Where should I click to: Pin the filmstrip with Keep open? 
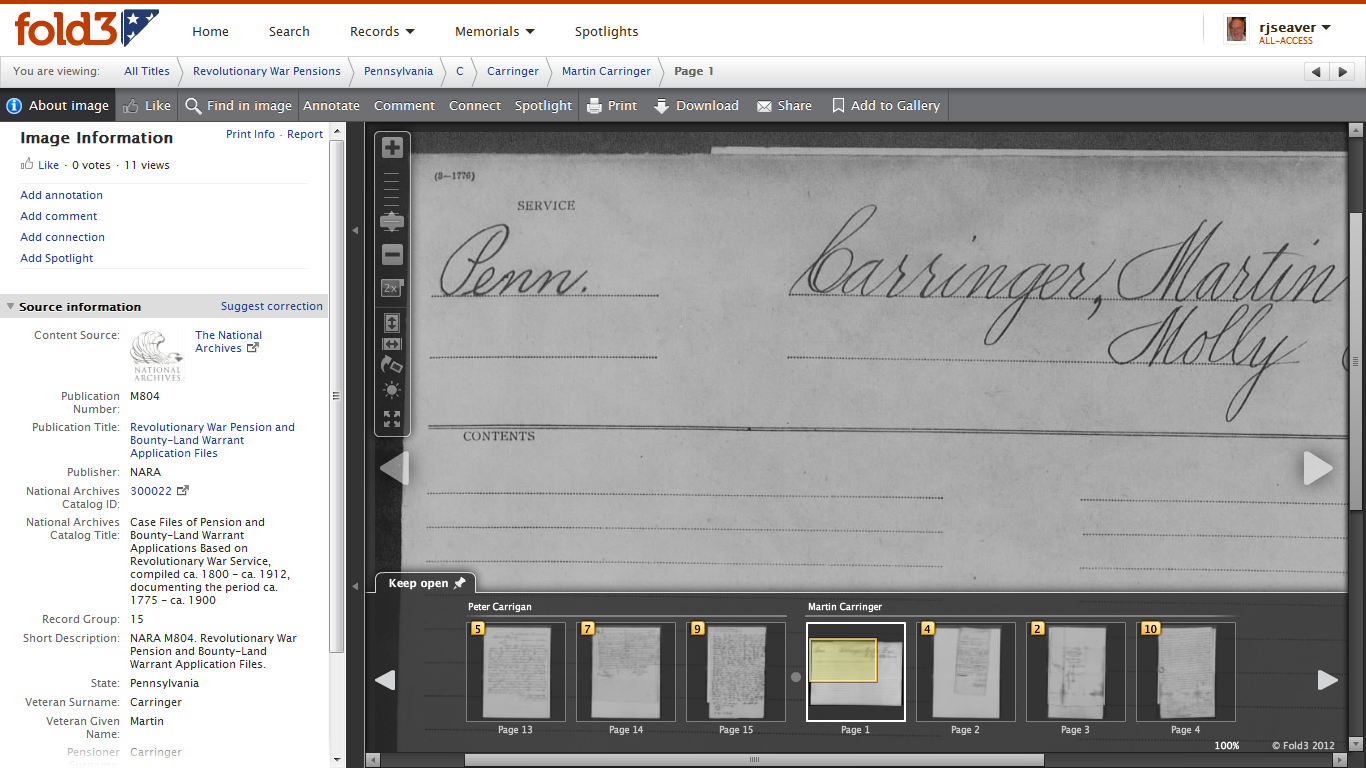(x=424, y=583)
